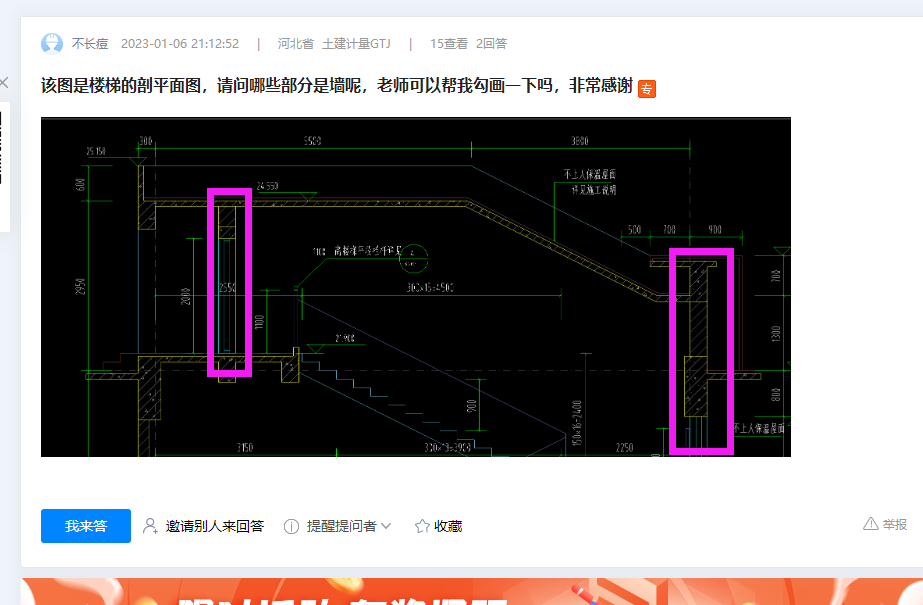This screenshot has width=923, height=605.
Task: Expand the 提醒提问者 dropdown
Action: pos(386,526)
